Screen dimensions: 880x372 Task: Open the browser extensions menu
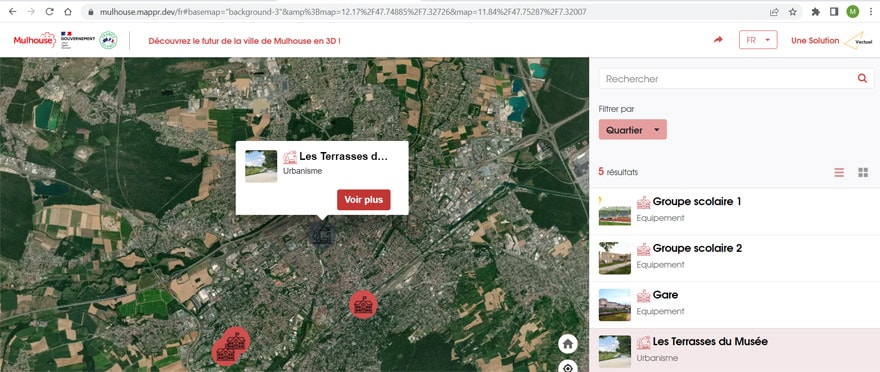point(815,12)
